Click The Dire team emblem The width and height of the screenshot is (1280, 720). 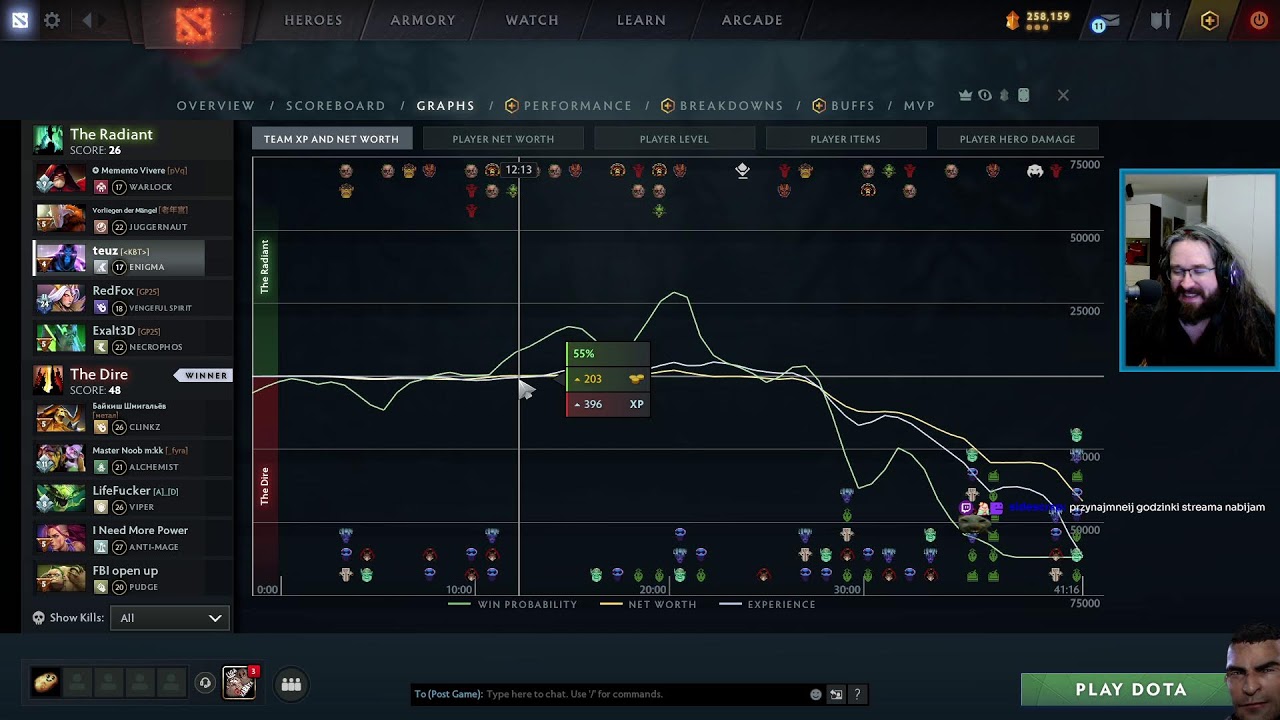pos(48,380)
